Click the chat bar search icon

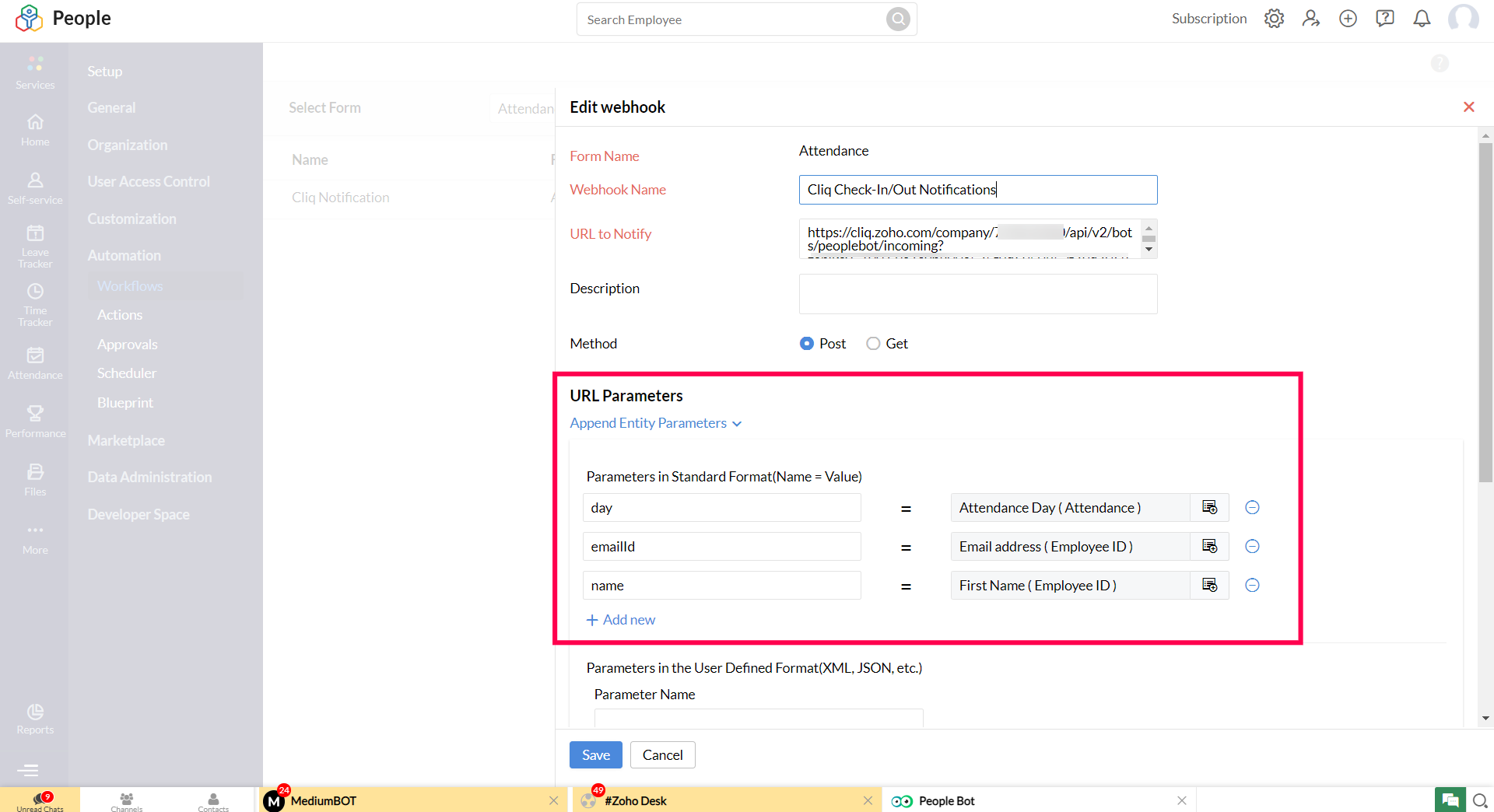click(x=1480, y=800)
